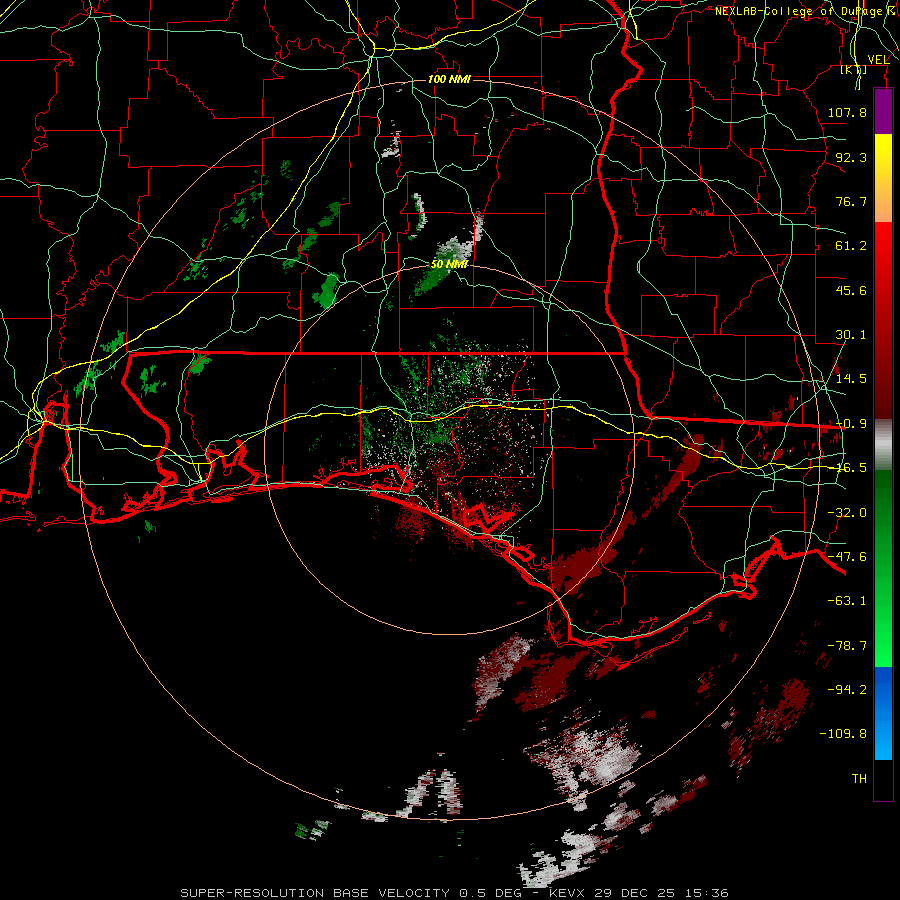Click the 30.1 velocity scale value
Image resolution: width=900 pixels, height=900 pixels.
coord(851,335)
